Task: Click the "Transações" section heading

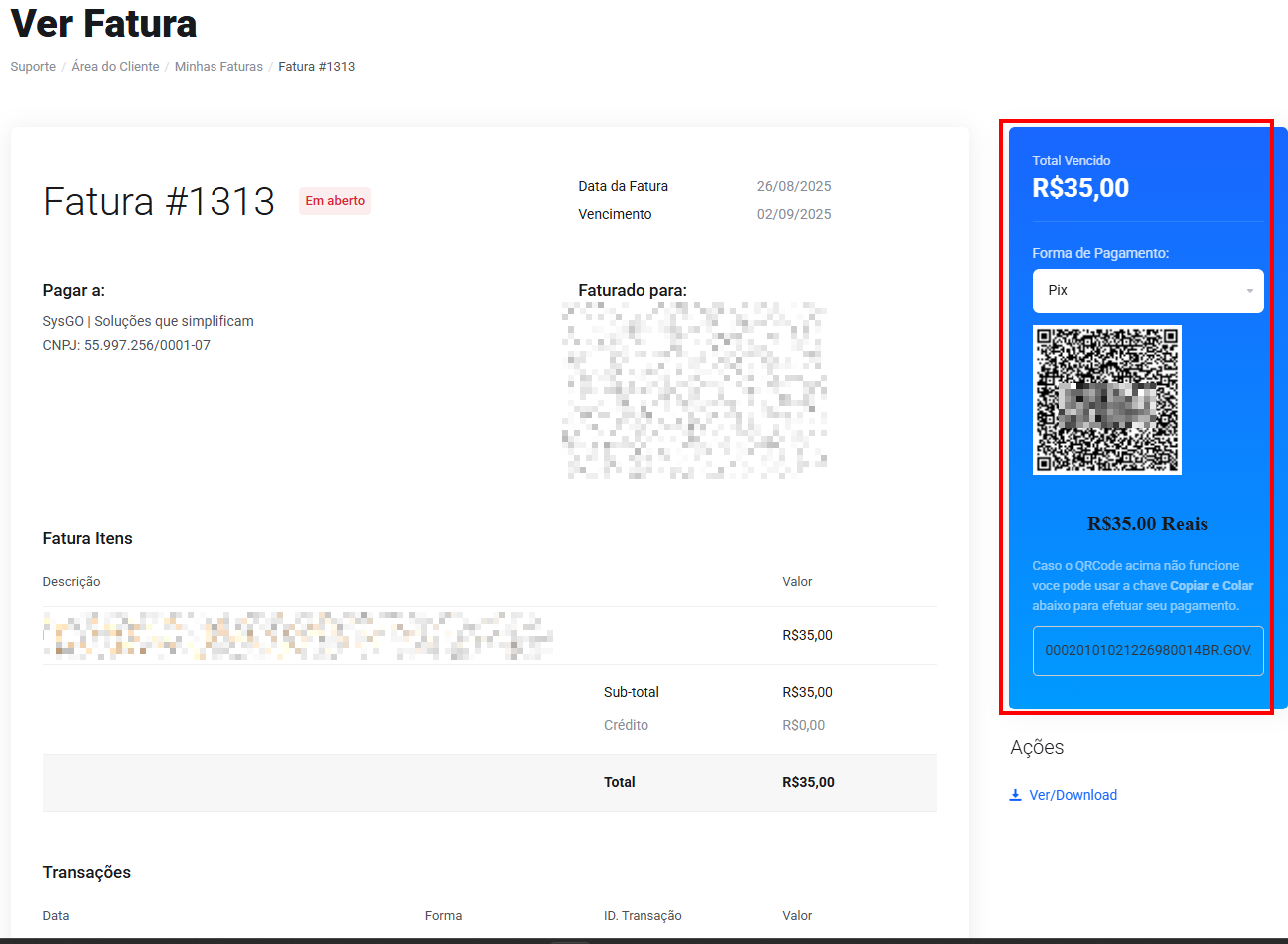Action: [87, 872]
